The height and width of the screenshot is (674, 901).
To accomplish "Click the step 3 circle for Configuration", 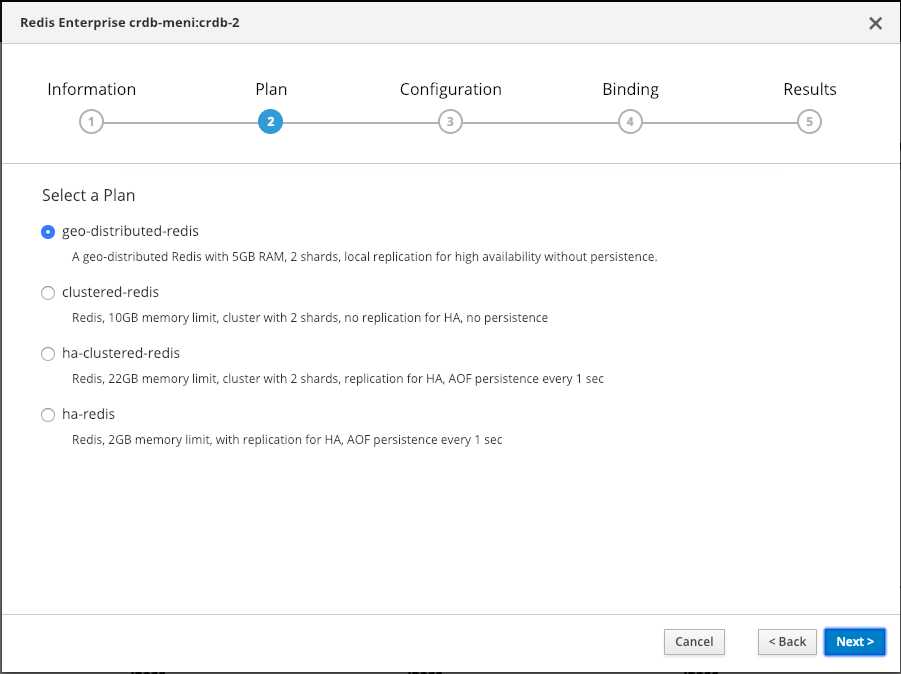I will coord(450,122).
